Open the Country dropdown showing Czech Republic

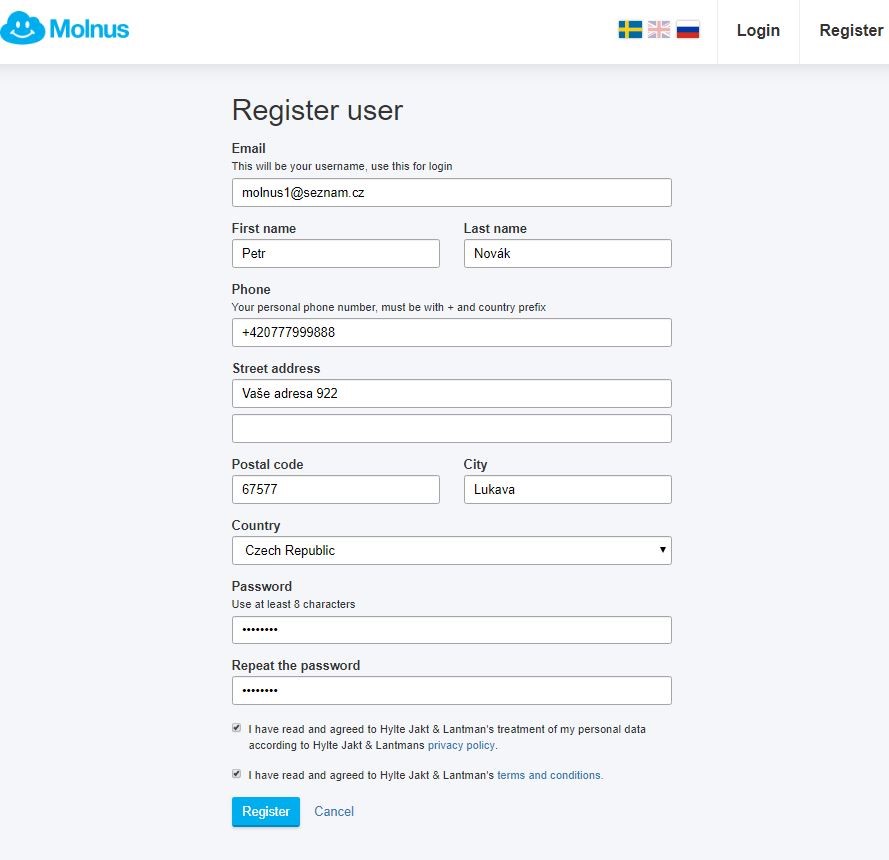(452, 550)
